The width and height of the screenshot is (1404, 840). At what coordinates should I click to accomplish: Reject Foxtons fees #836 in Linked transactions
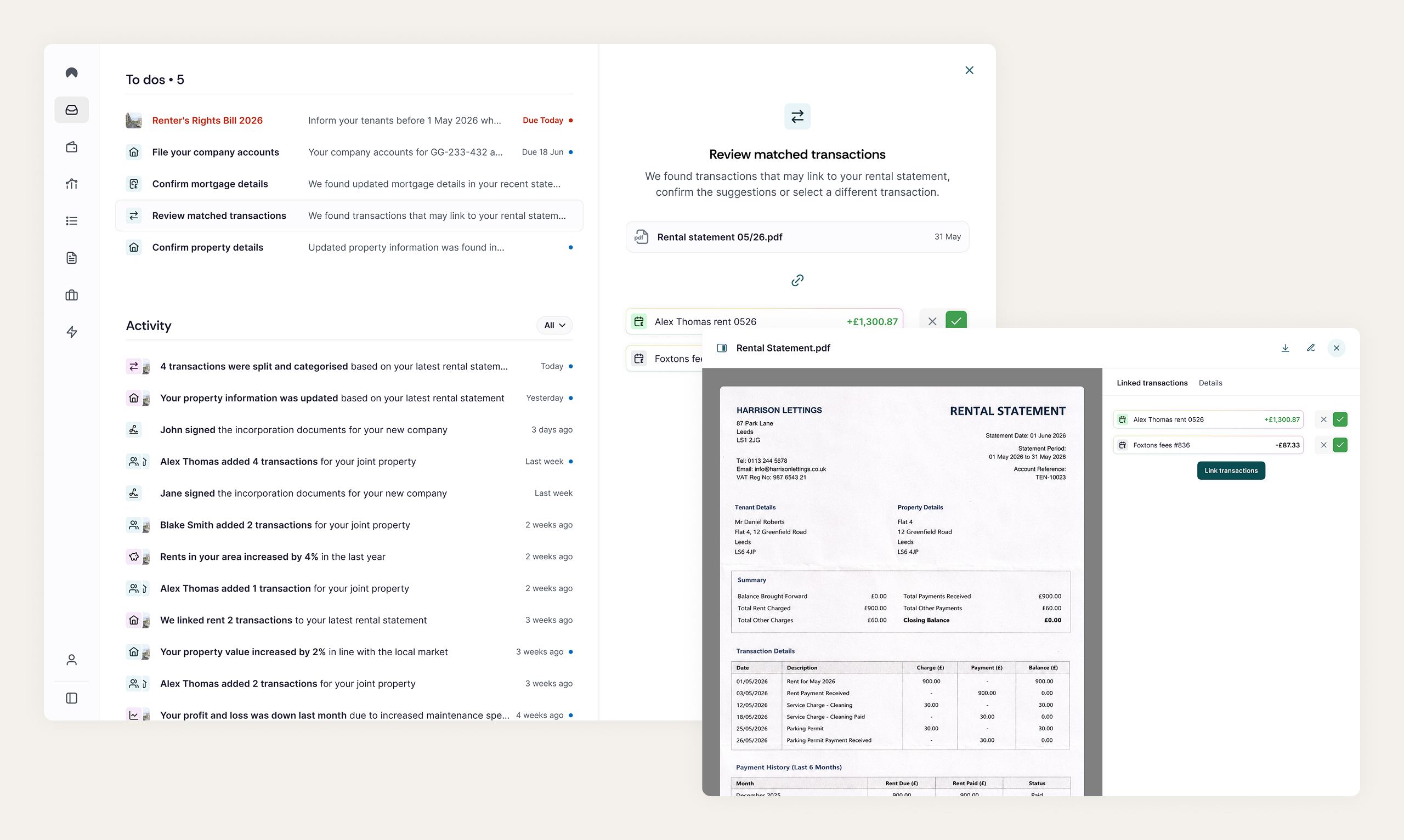point(1323,445)
